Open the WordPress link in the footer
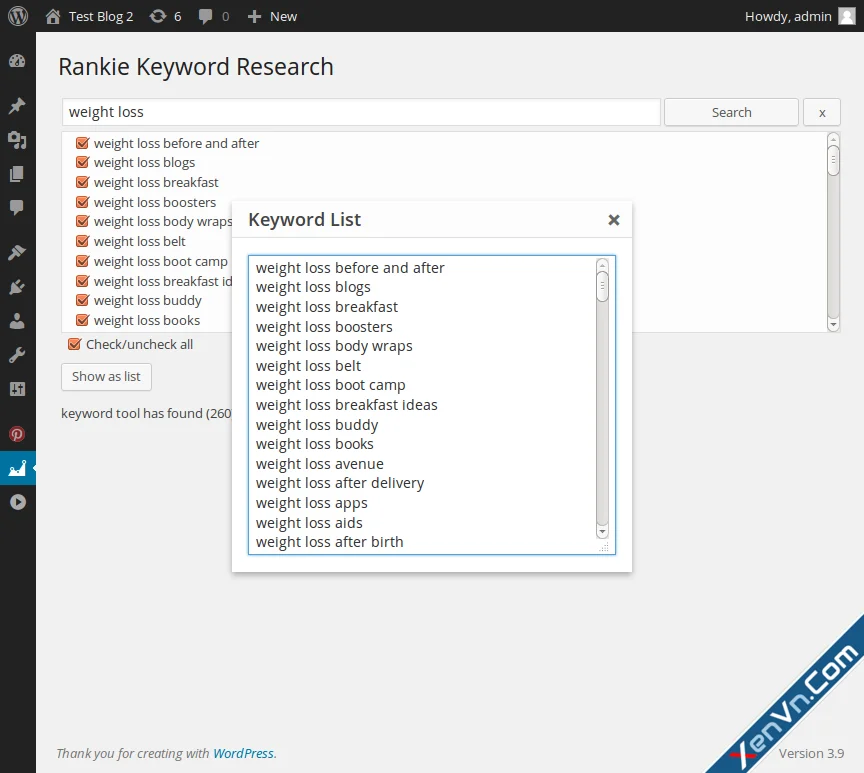 [x=243, y=753]
